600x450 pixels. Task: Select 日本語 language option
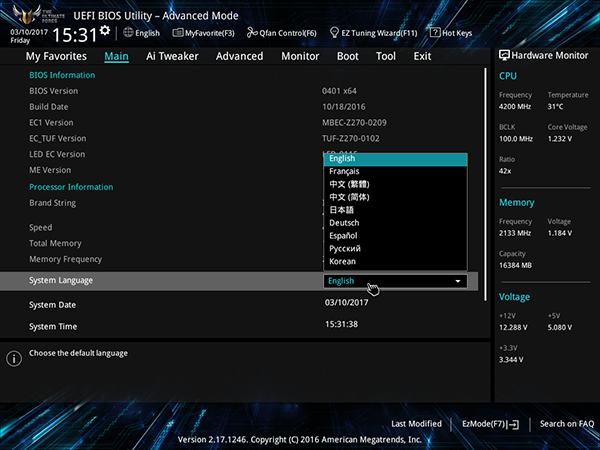pos(395,210)
